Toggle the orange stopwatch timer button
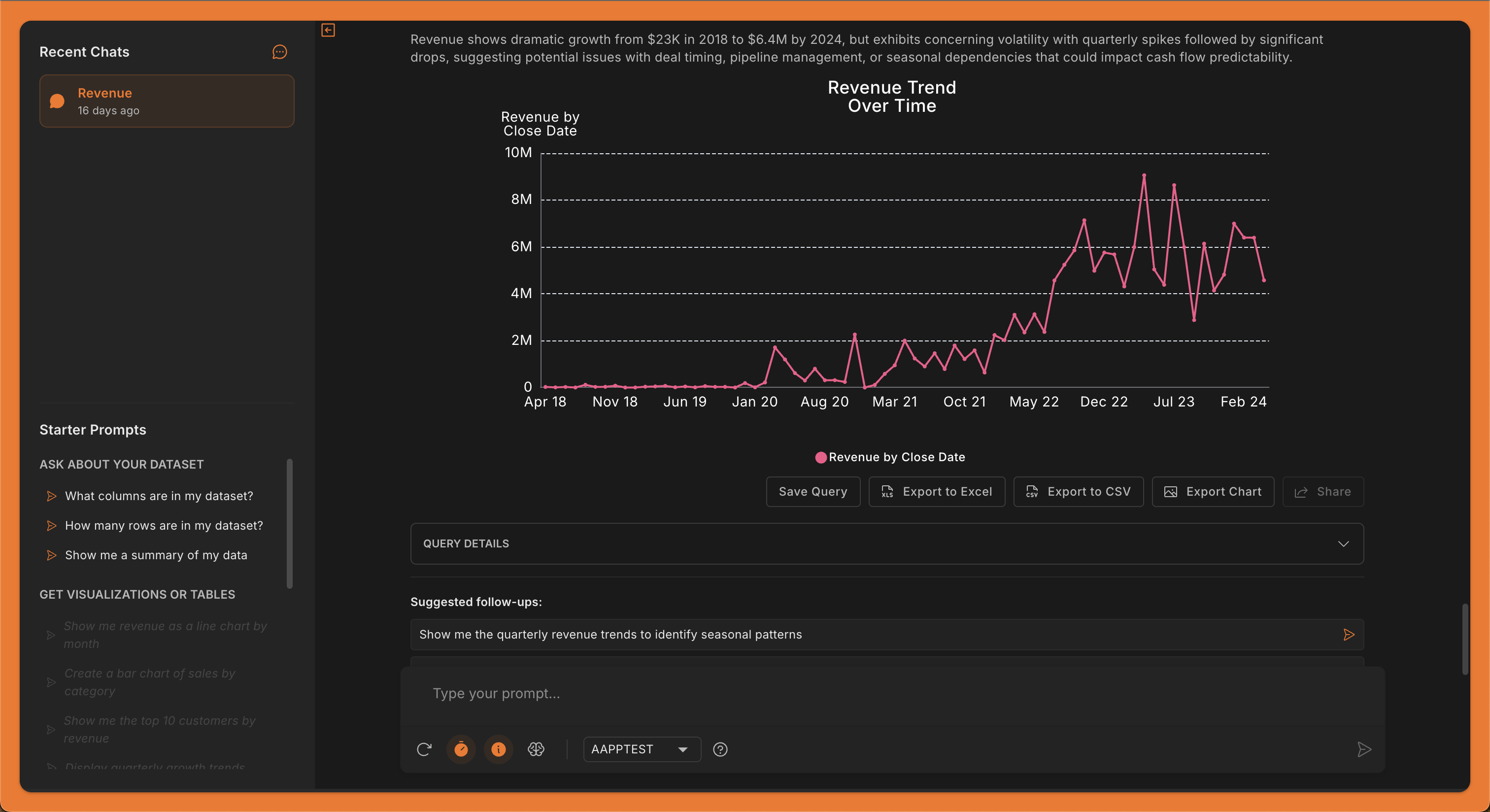The image size is (1490, 812). point(461,749)
